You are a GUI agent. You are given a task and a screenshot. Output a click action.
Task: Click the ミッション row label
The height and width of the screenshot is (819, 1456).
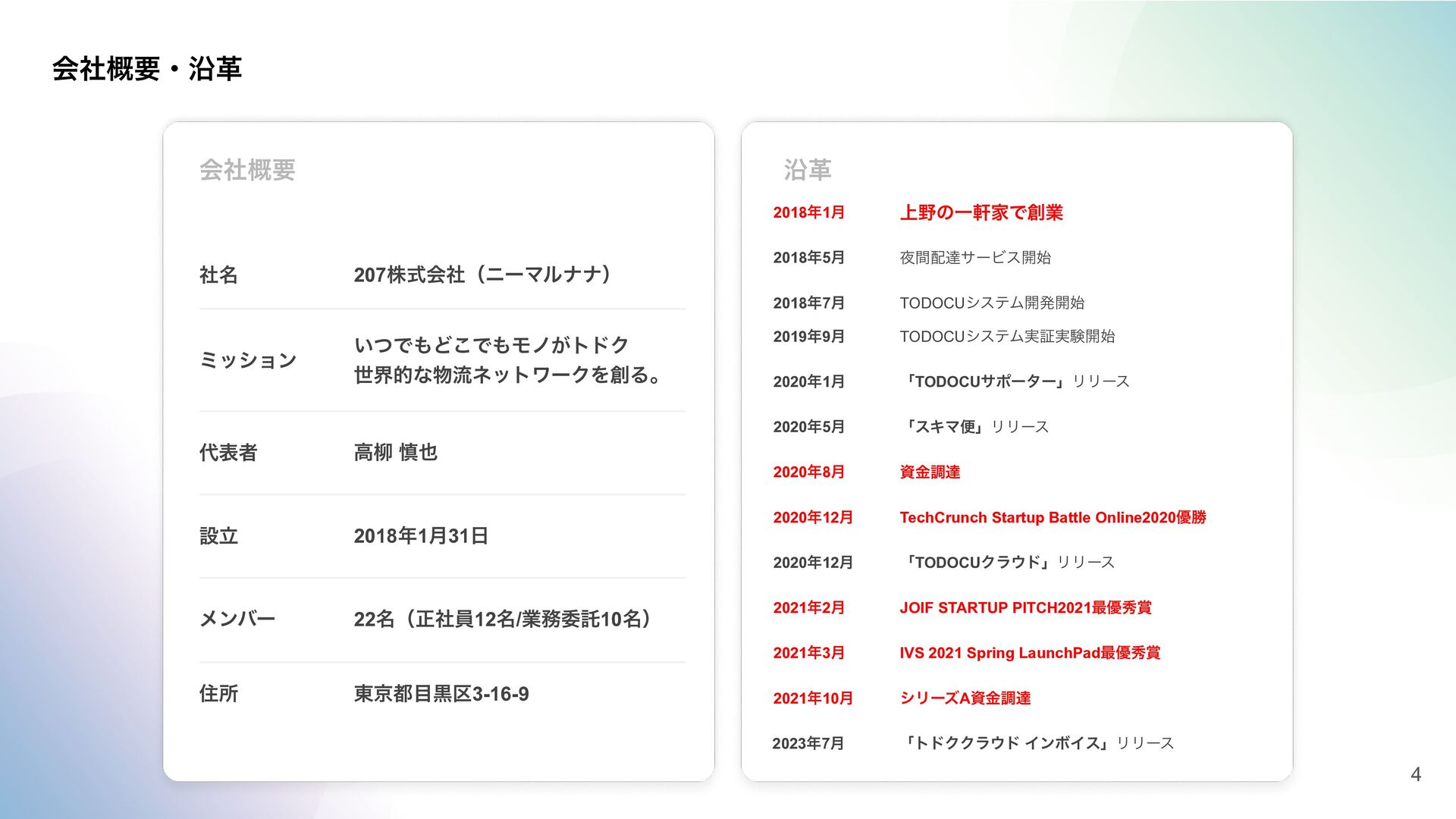pyautogui.click(x=247, y=360)
